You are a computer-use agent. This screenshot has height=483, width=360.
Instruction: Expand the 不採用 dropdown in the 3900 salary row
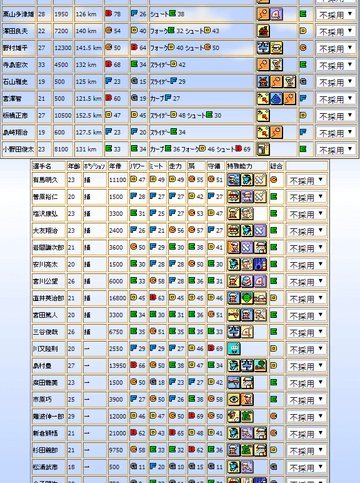click(x=306, y=400)
